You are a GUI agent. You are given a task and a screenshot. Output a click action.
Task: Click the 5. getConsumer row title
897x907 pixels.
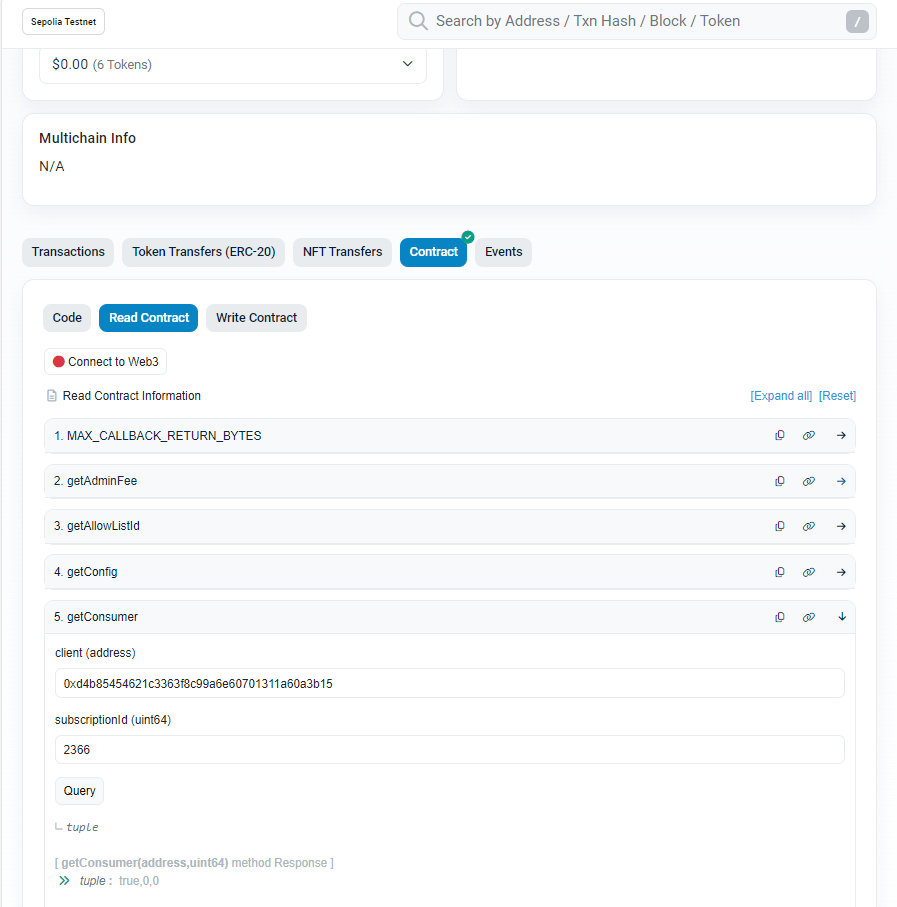[x=96, y=617]
